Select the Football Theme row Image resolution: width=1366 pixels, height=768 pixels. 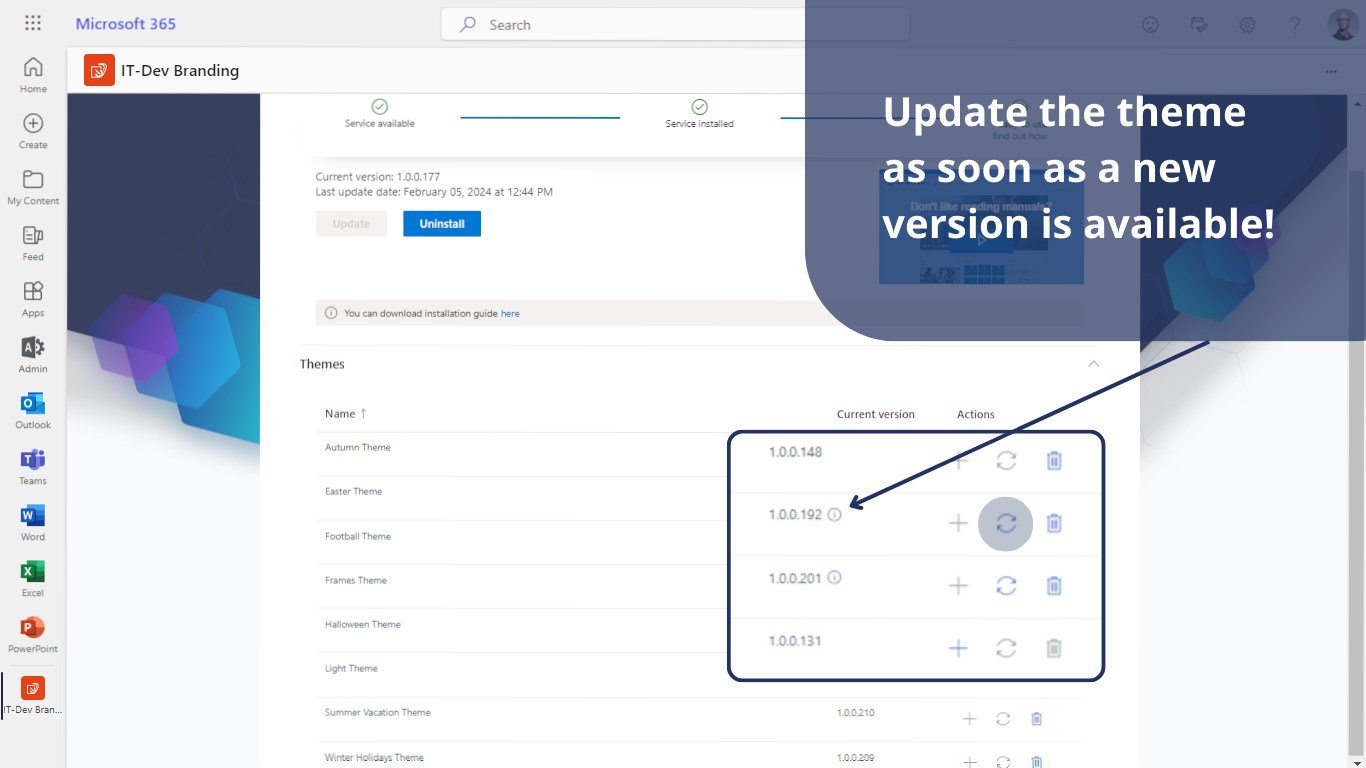point(700,543)
